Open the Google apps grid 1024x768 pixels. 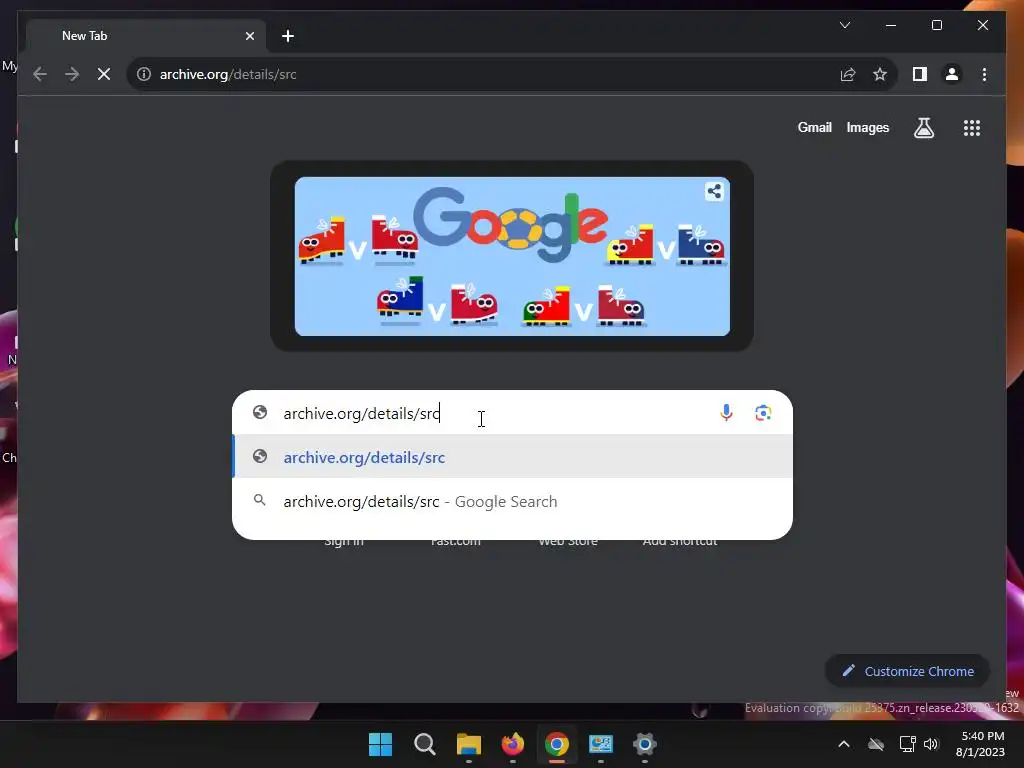click(x=972, y=128)
